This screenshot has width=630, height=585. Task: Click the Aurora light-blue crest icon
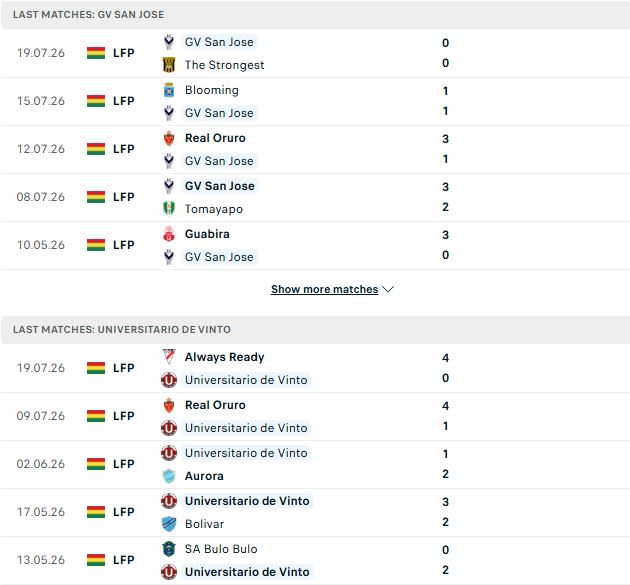tap(169, 476)
